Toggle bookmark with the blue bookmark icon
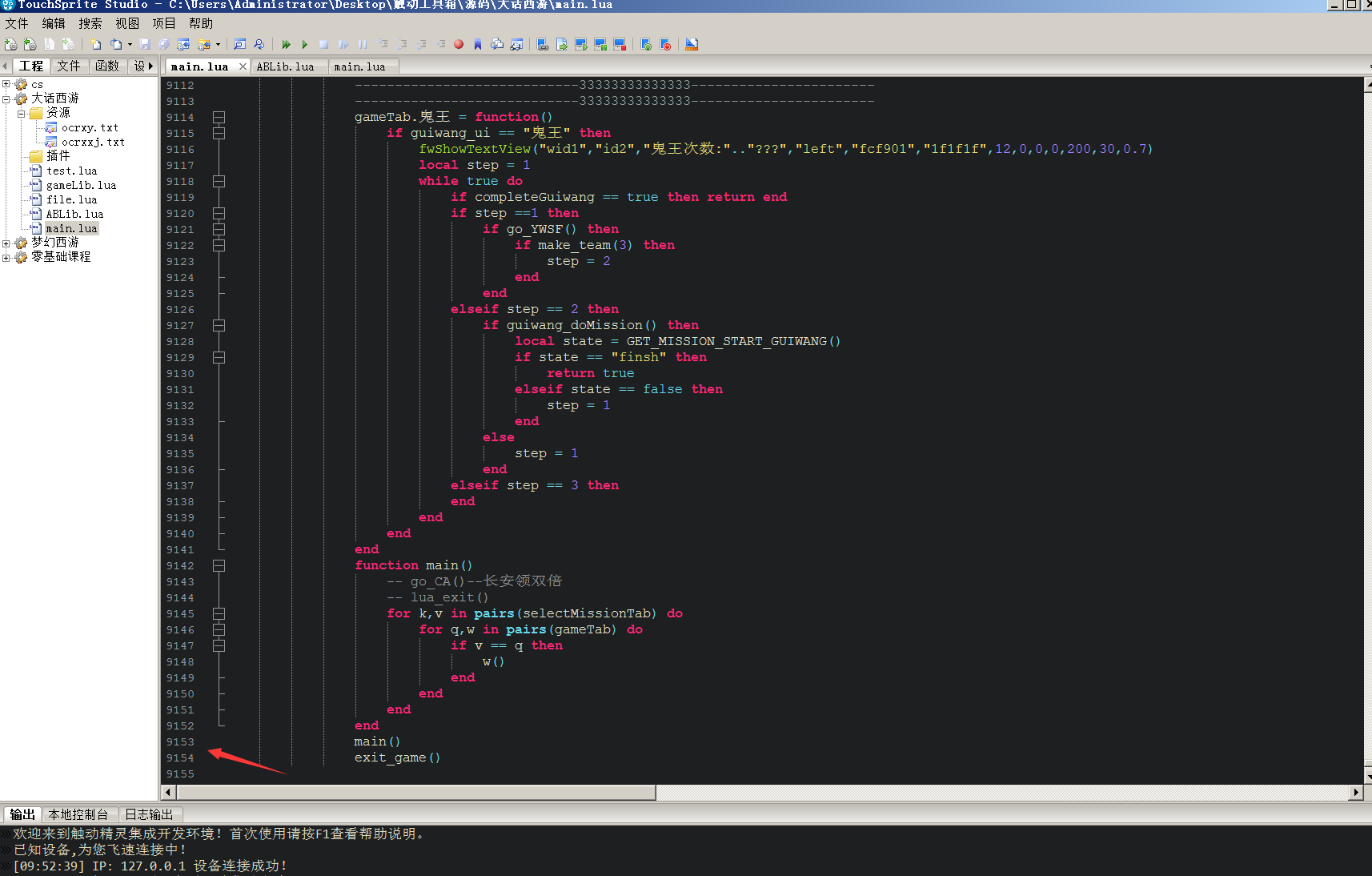Viewport: 1372px width, 876px height. coord(478,44)
